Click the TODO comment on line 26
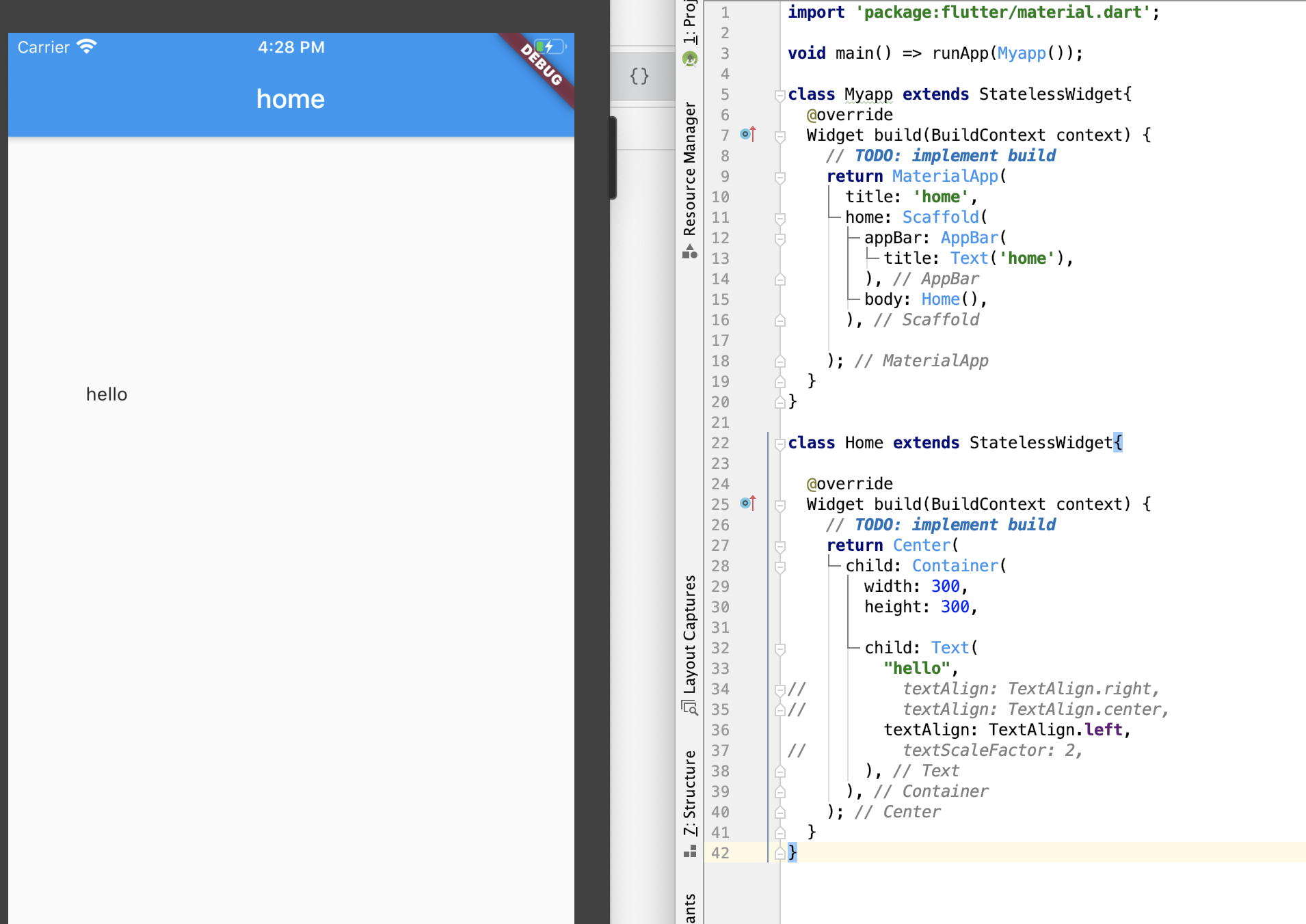The height and width of the screenshot is (924, 1306). pyautogui.click(x=940, y=525)
